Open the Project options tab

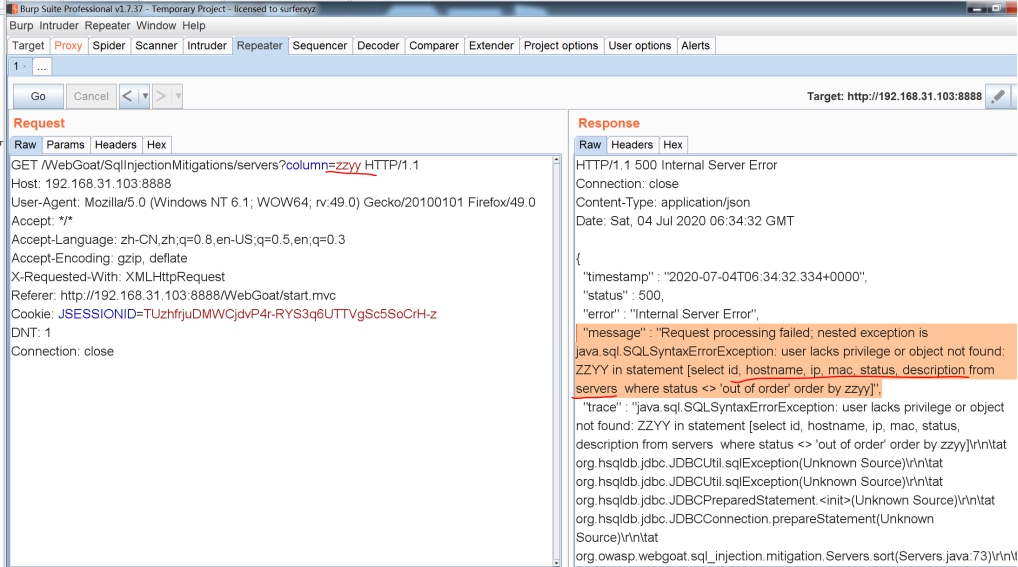tap(561, 45)
